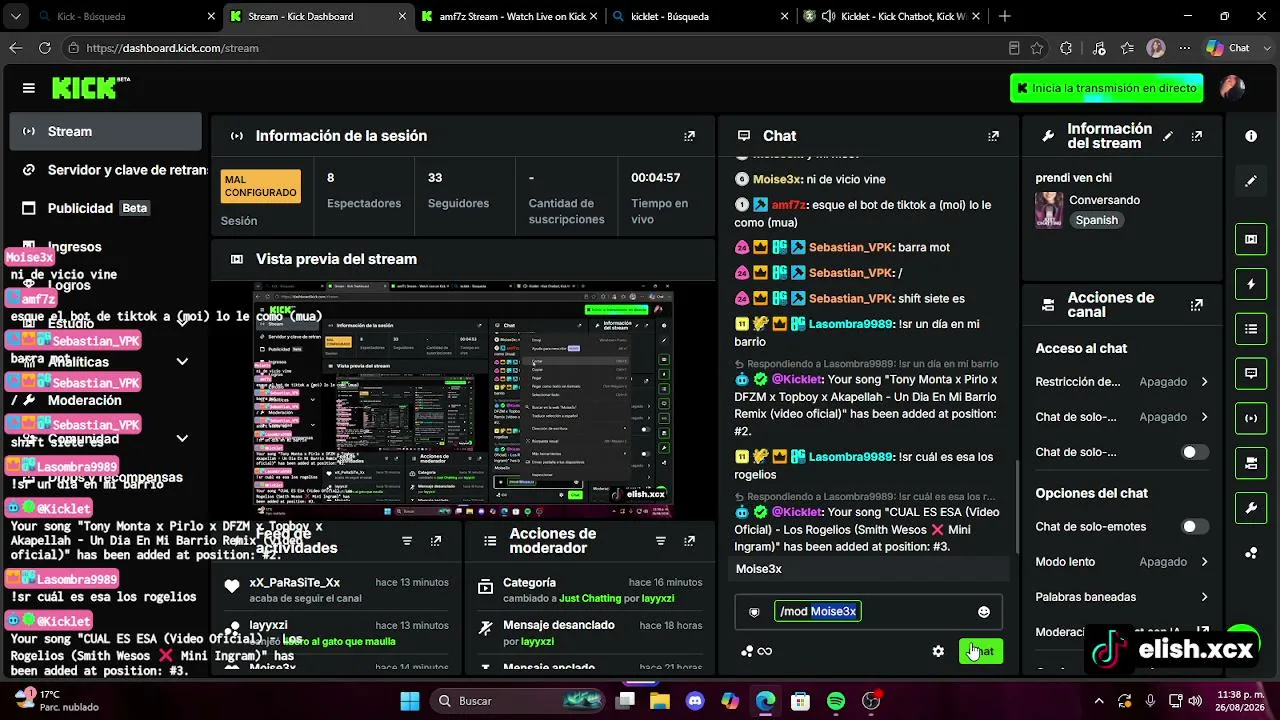The height and width of the screenshot is (720, 1280).
Task: Open the emoji picker in chat input
Action: point(984,612)
